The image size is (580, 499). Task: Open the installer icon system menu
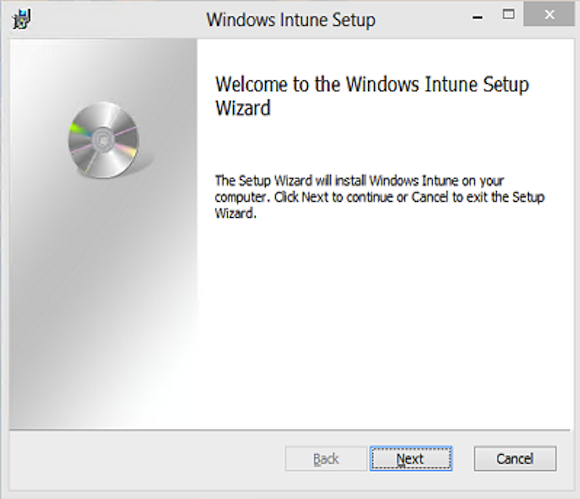(x=21, y=19)
